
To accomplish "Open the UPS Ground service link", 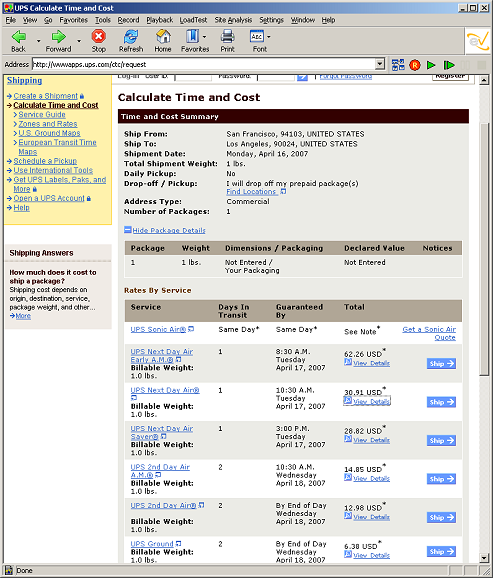I will tap(152, 544).
